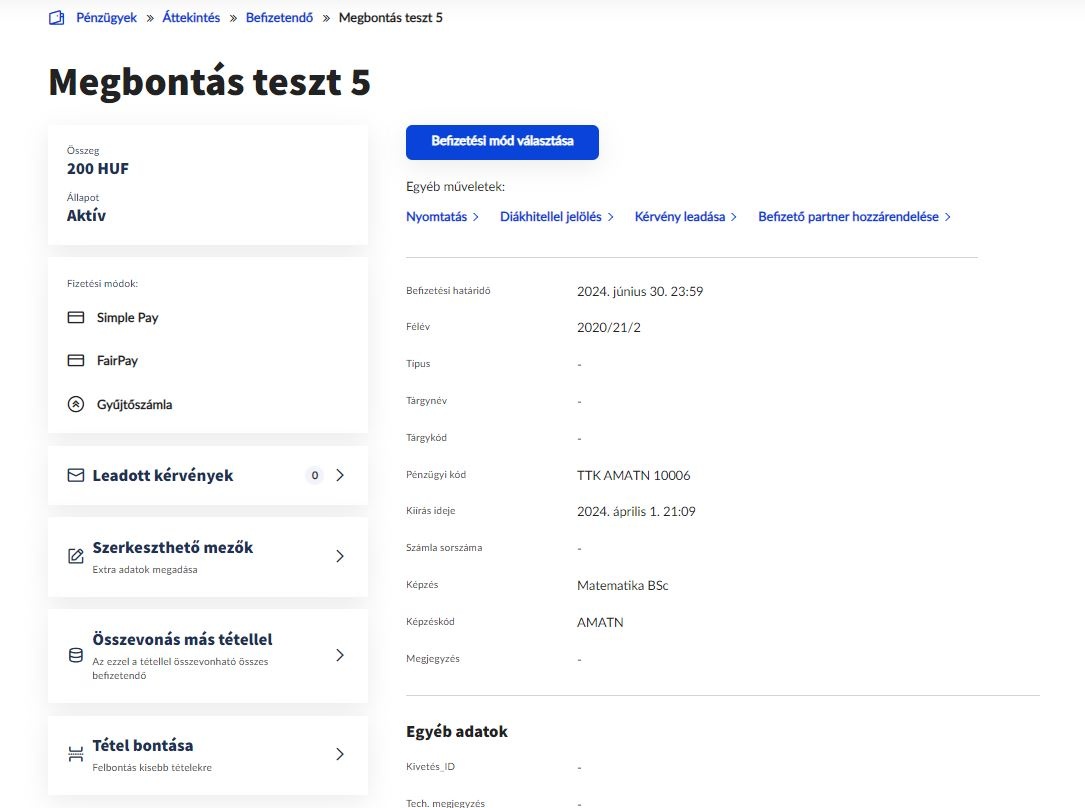The width and height of the screenshot is (1085, 808).
Task: Click the envelope icon next to Leadott kérvények
Action: pyautogui.click(x=75, y=475)
